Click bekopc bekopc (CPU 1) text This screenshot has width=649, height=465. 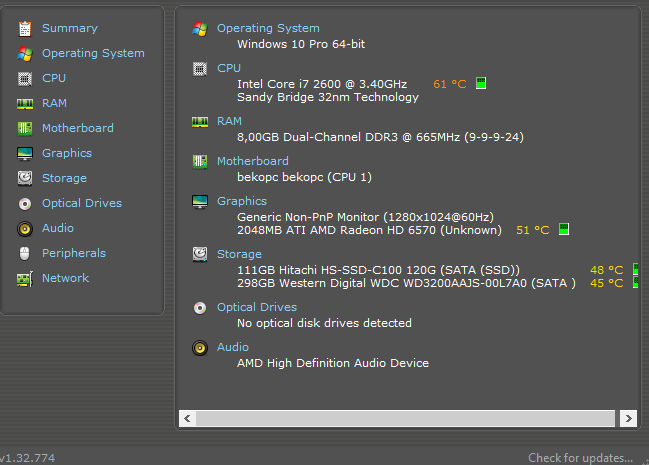[x=304, y=177]
